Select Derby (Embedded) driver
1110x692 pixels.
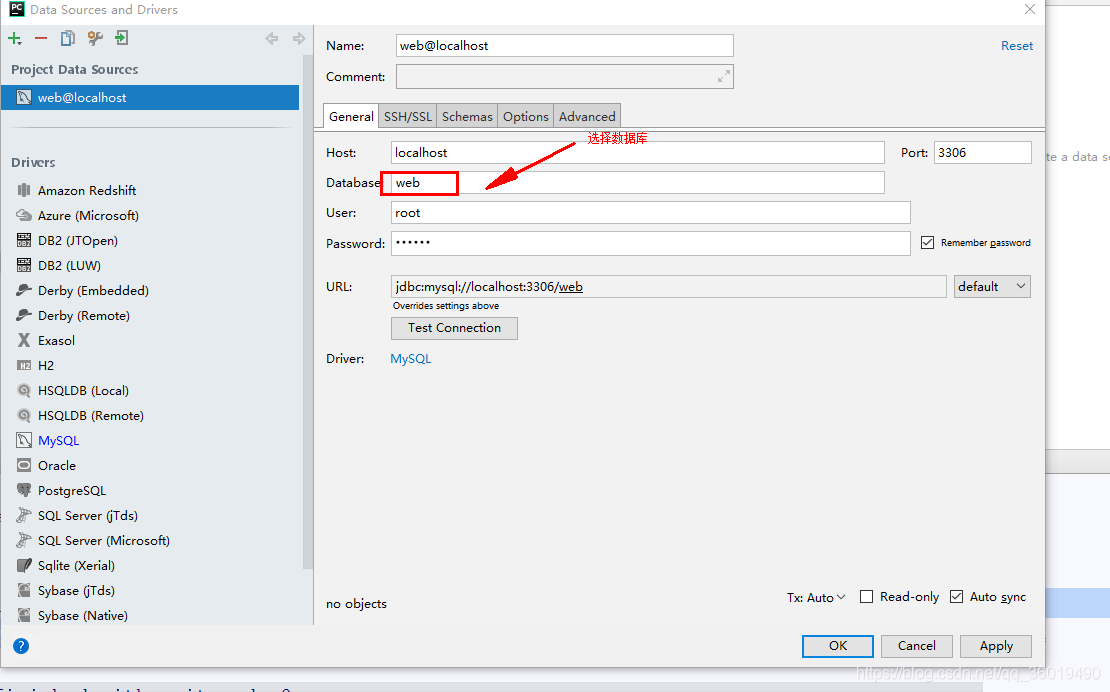click(x=93, y=290)
